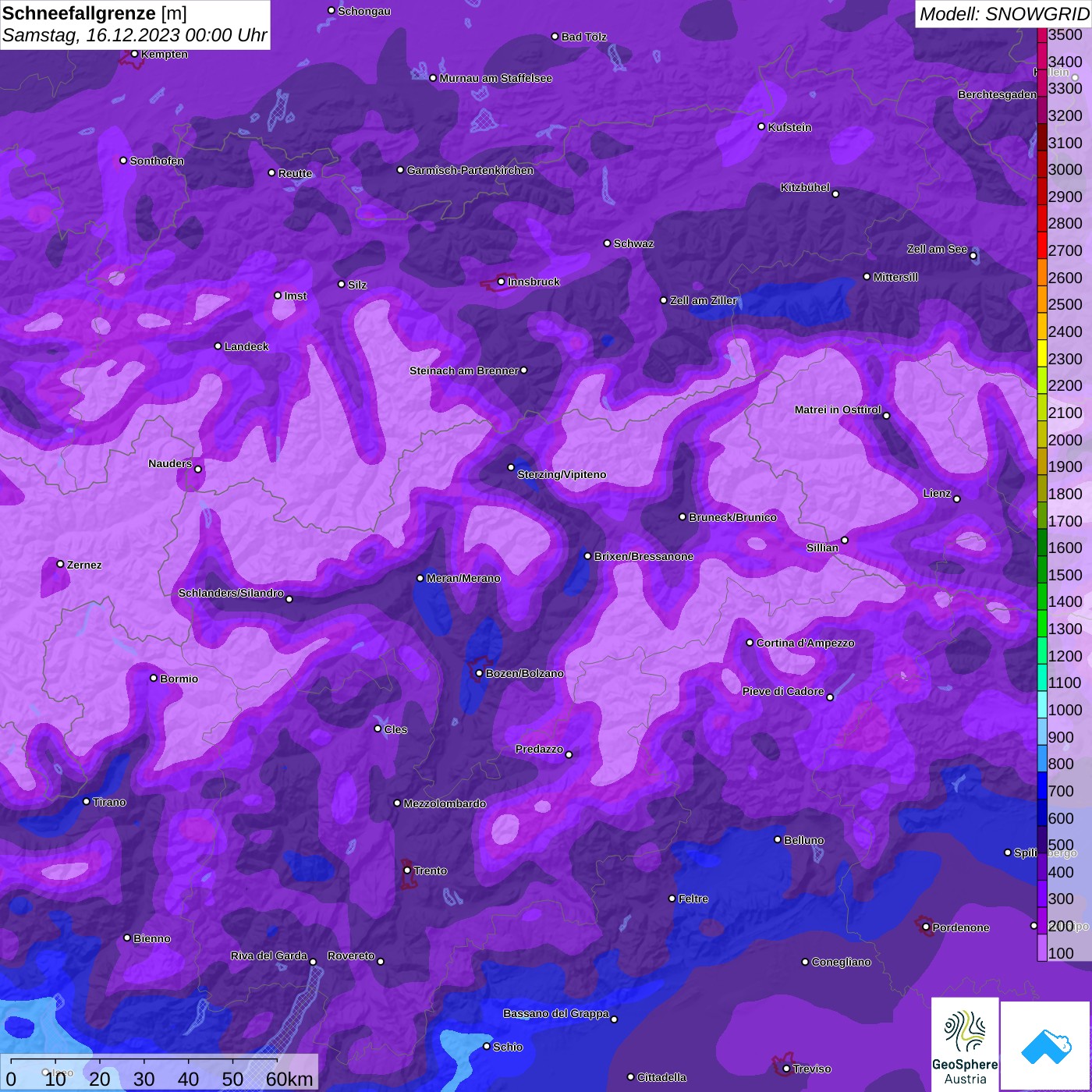Image resolution: width=1092 pixels, height=1092 pixels.
Task: Click the Lienz marker dot
Action: click(957, 498)
